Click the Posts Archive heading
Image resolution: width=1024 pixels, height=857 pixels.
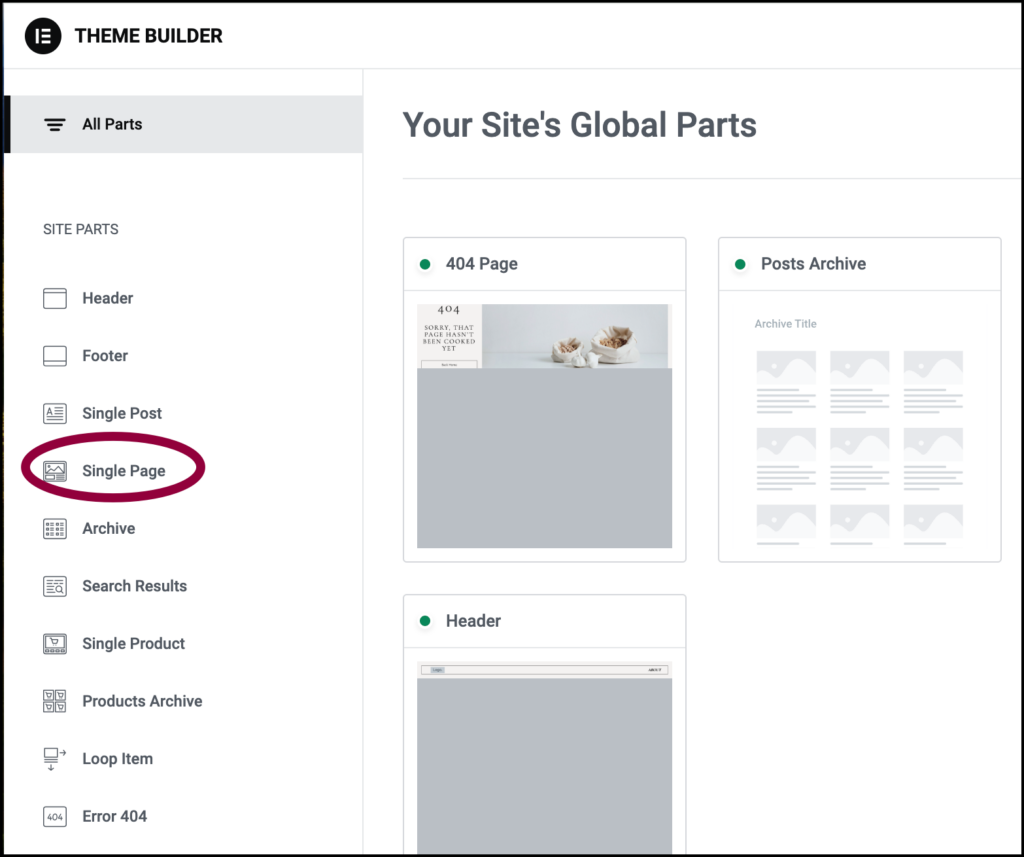point(813,264)
